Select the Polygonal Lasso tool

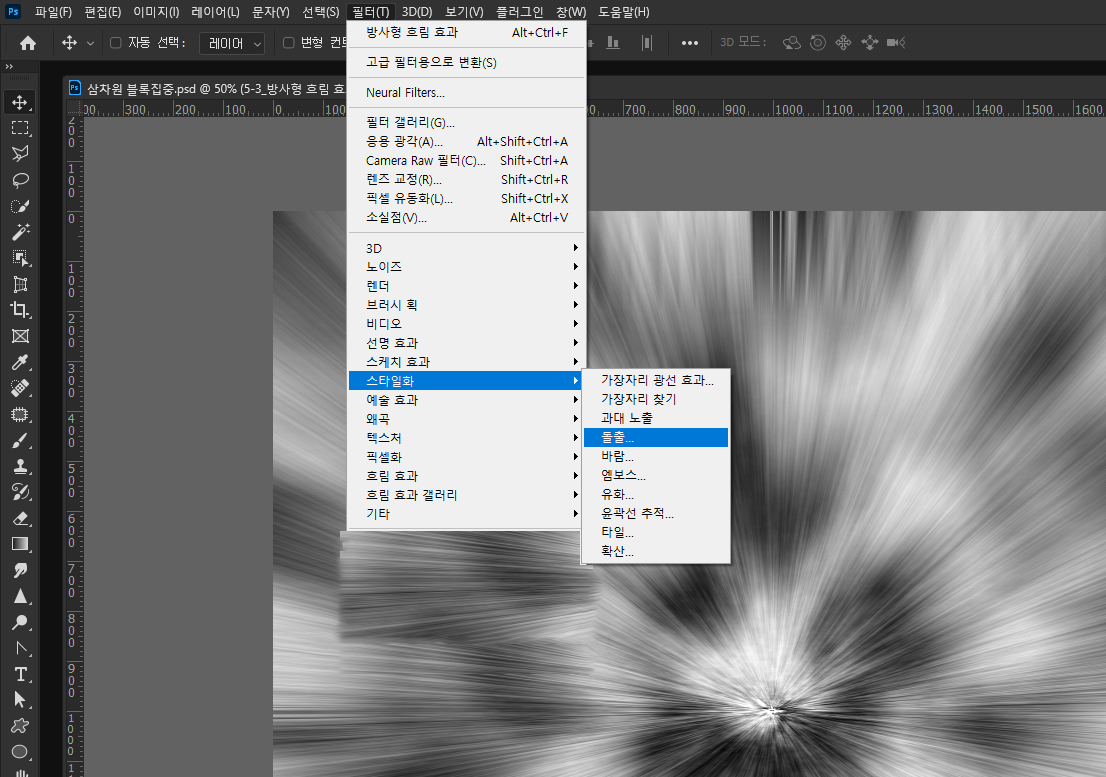click(20, 154)
